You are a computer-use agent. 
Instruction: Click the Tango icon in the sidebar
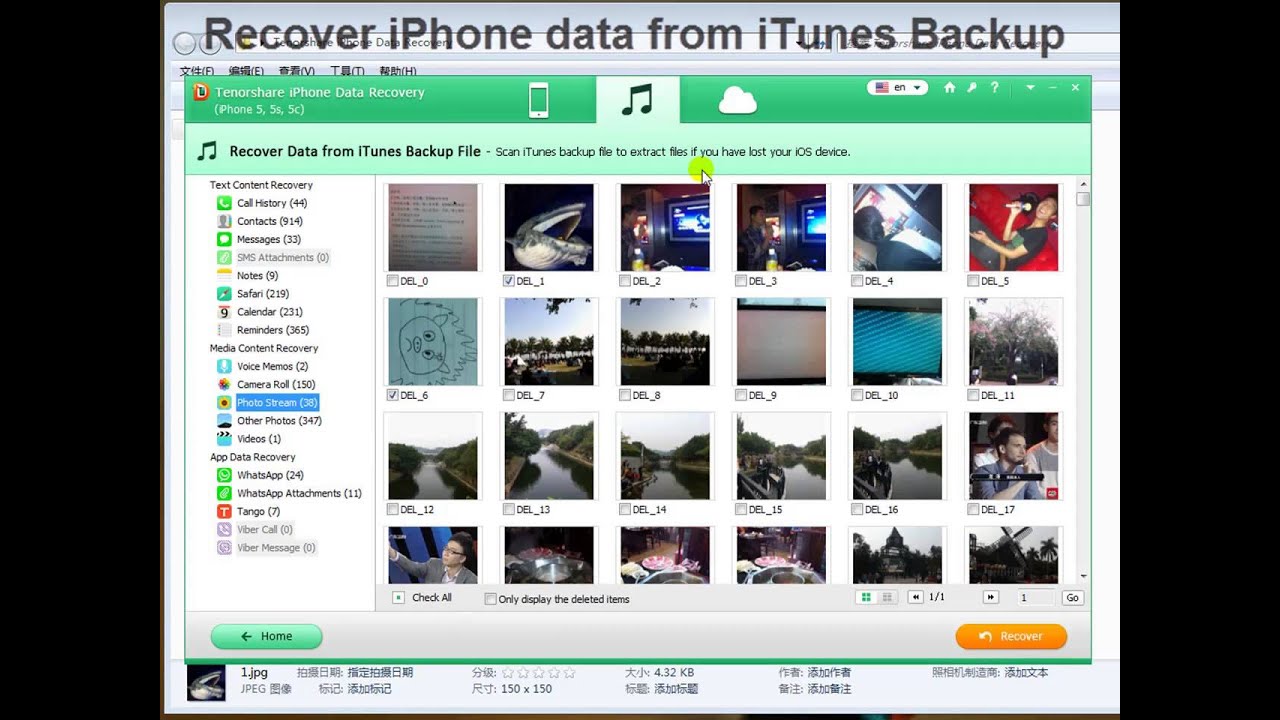tap(224, 511)
